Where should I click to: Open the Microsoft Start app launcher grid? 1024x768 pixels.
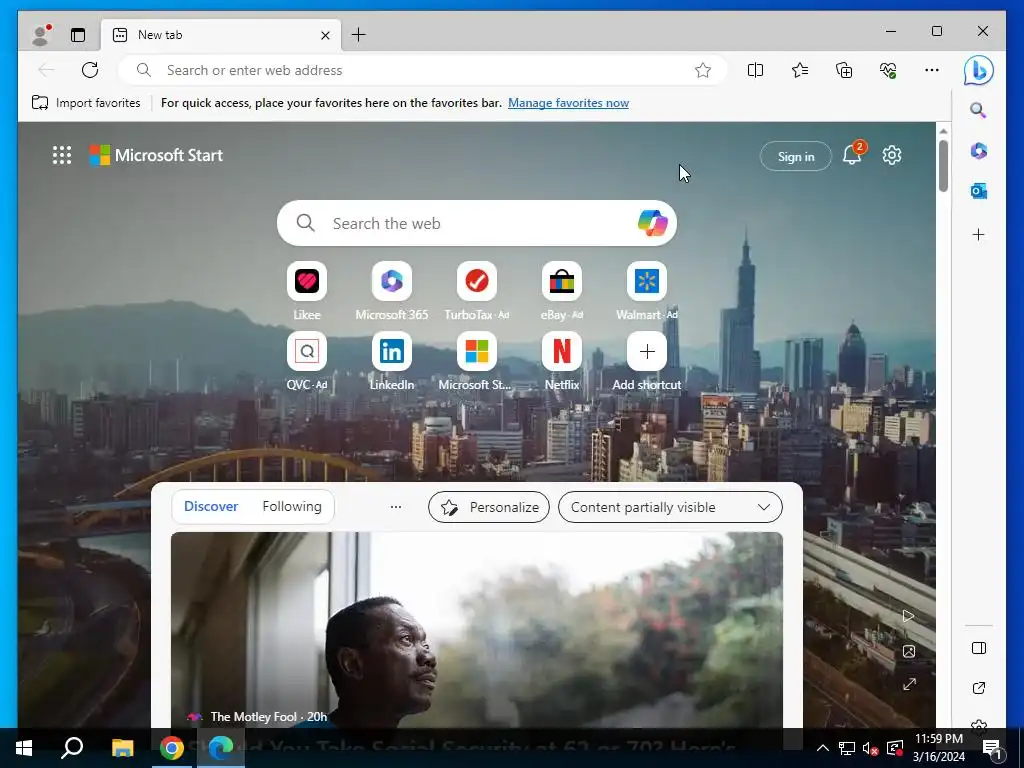[x=62, y=155]
